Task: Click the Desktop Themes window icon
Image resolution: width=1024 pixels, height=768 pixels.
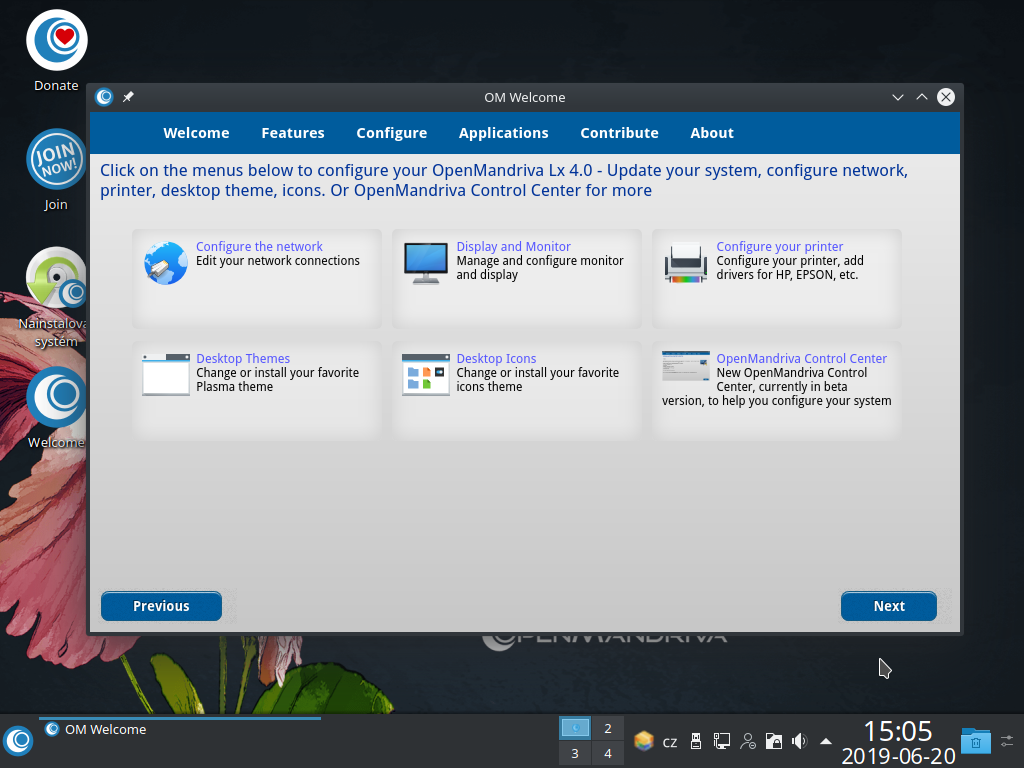Action: (x=166, y=375)
